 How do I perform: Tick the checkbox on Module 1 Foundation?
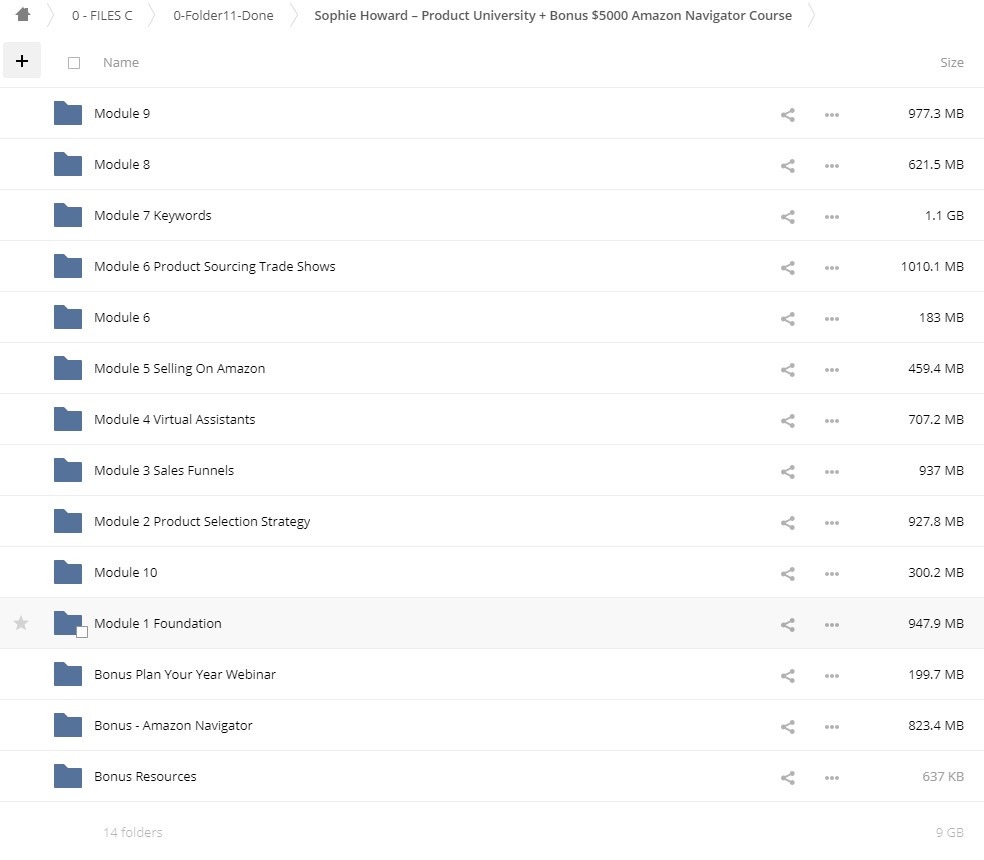(82, 631)
